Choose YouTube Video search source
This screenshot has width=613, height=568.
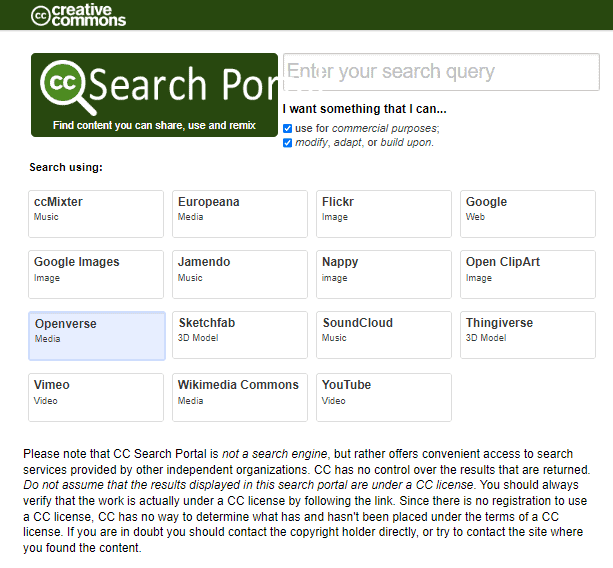coord(384,397)
